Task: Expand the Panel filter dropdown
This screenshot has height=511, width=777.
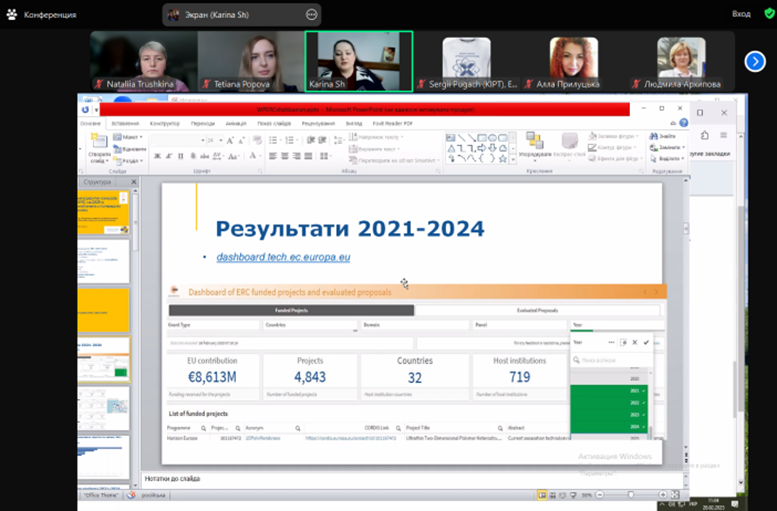Action: pyautogui.click(x=516, y=325)
